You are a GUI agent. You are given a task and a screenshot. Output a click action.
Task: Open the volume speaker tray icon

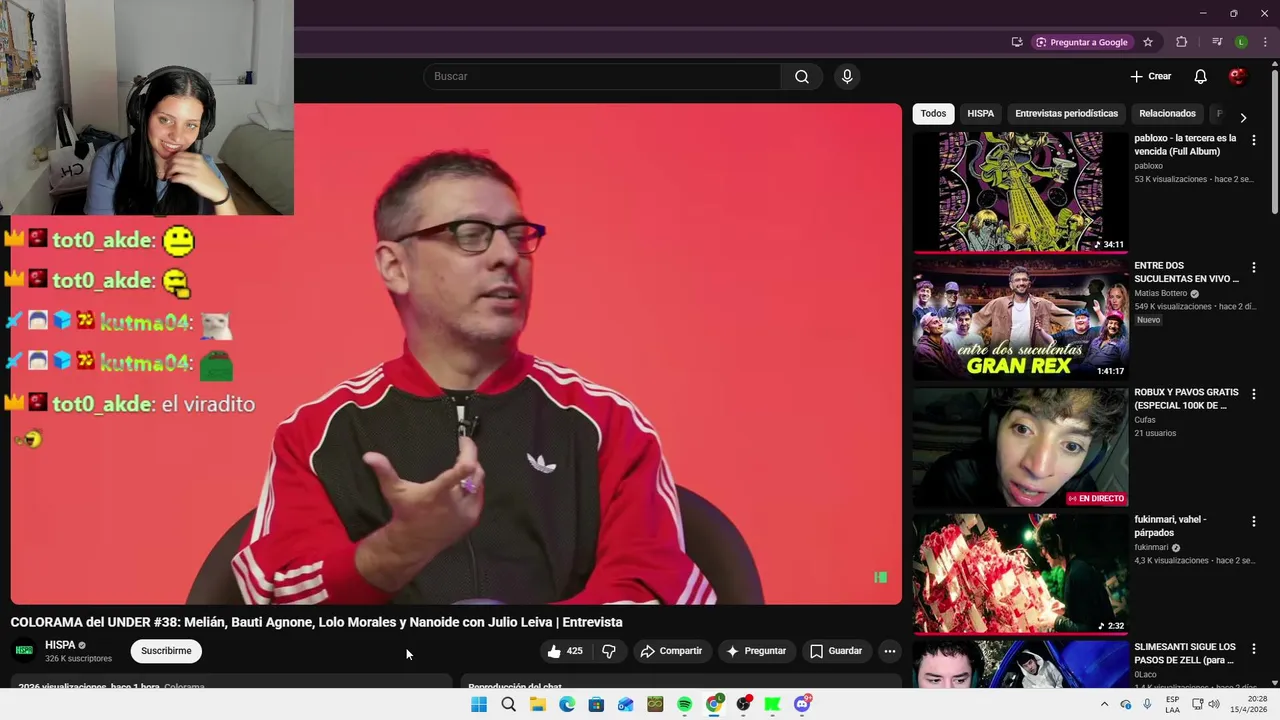(1214, 704)
